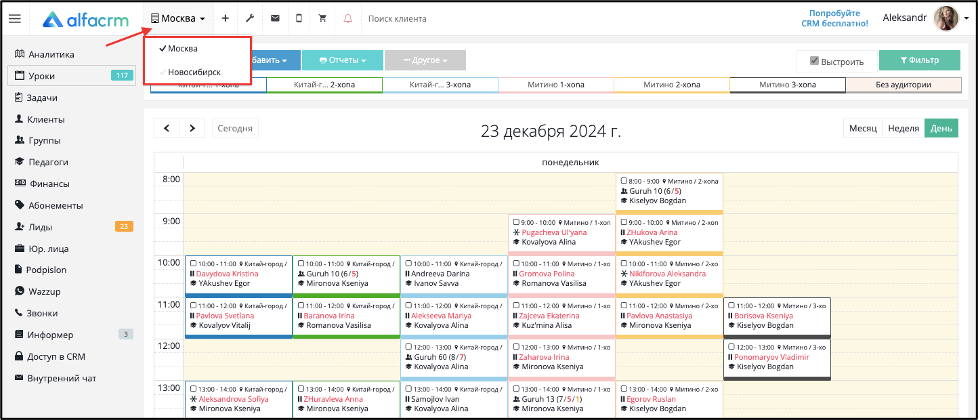The width and height of the screenshot is (979, 420).
Task: Open the red bell notifications icon
Action: (x=348, y=19)
